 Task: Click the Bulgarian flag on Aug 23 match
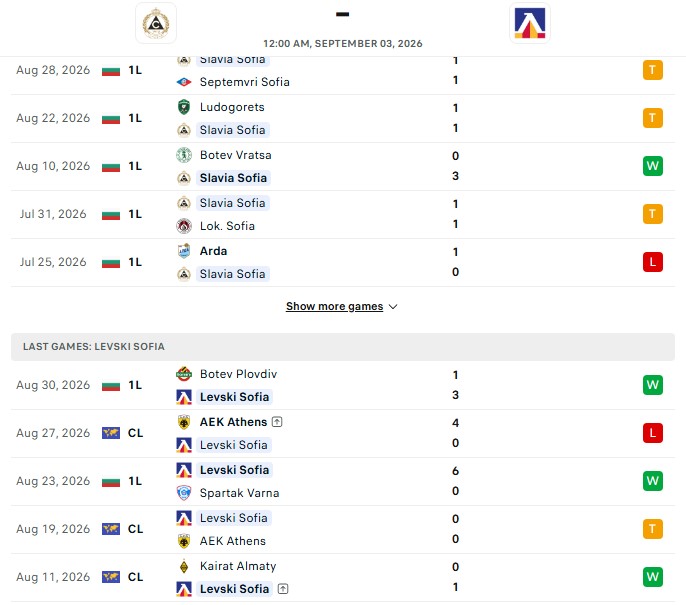tap(111, 482)
